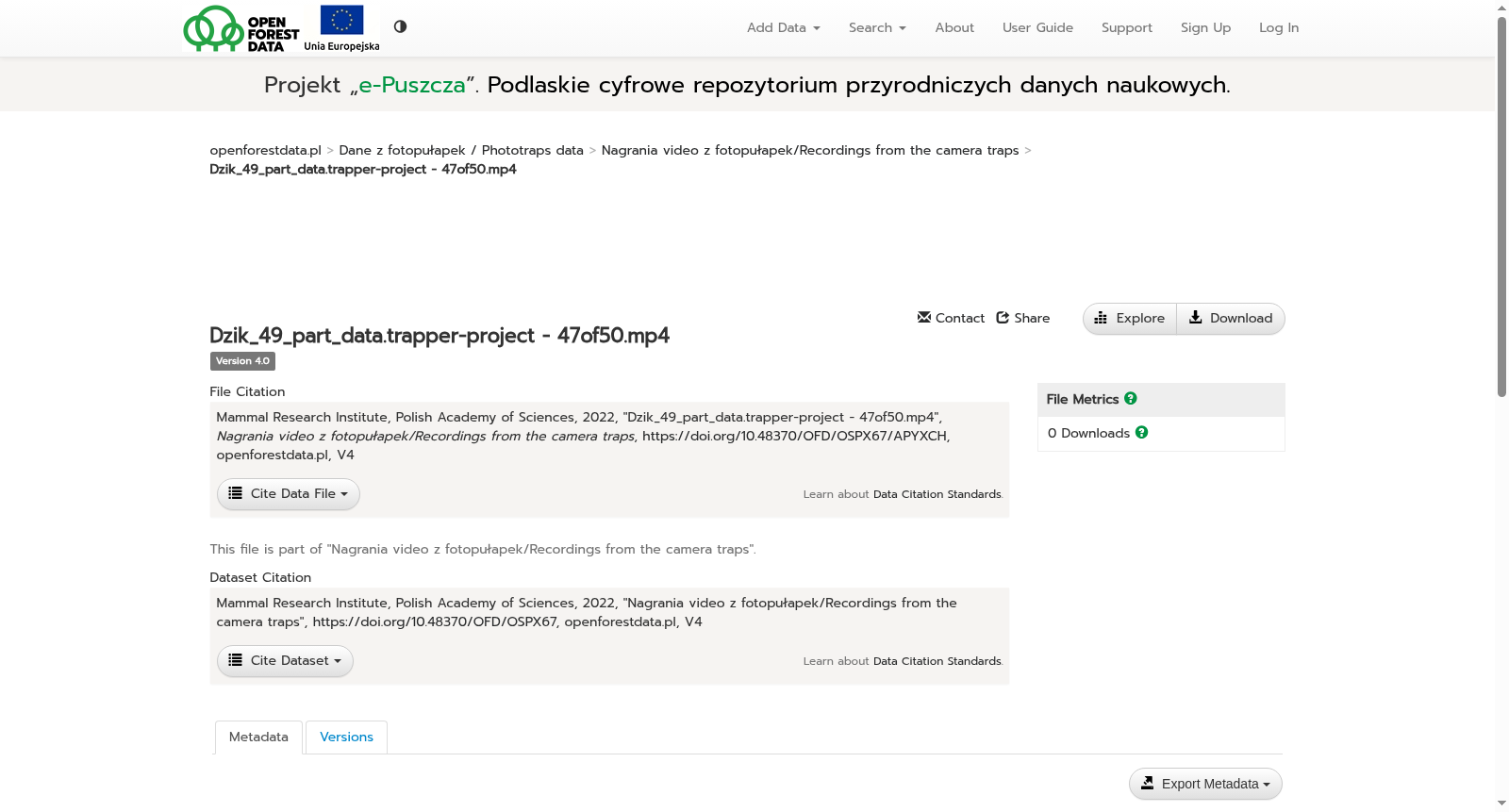Open the Search dropdown menu
This screenshot has height=812, width=1509.
[x=877, y=28]
